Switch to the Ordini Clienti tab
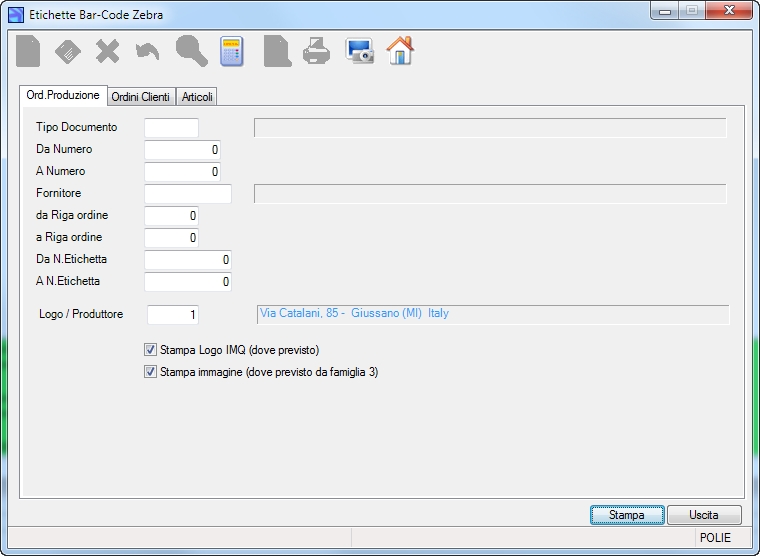760x556 pixels. 141,97
